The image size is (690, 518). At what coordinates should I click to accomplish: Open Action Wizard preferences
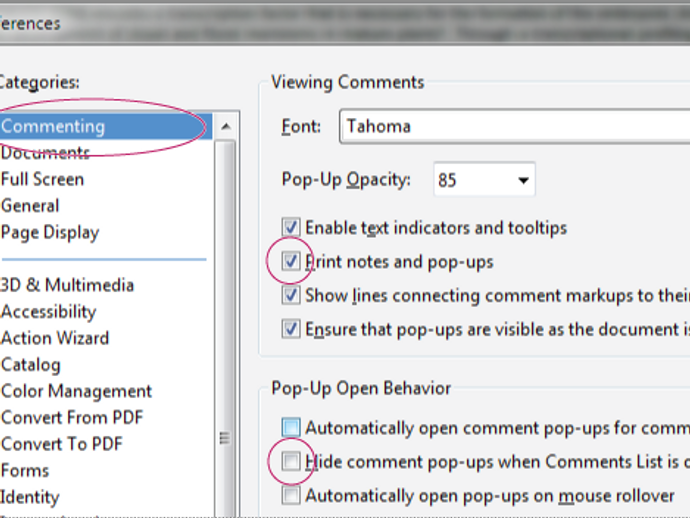[55, 338]
